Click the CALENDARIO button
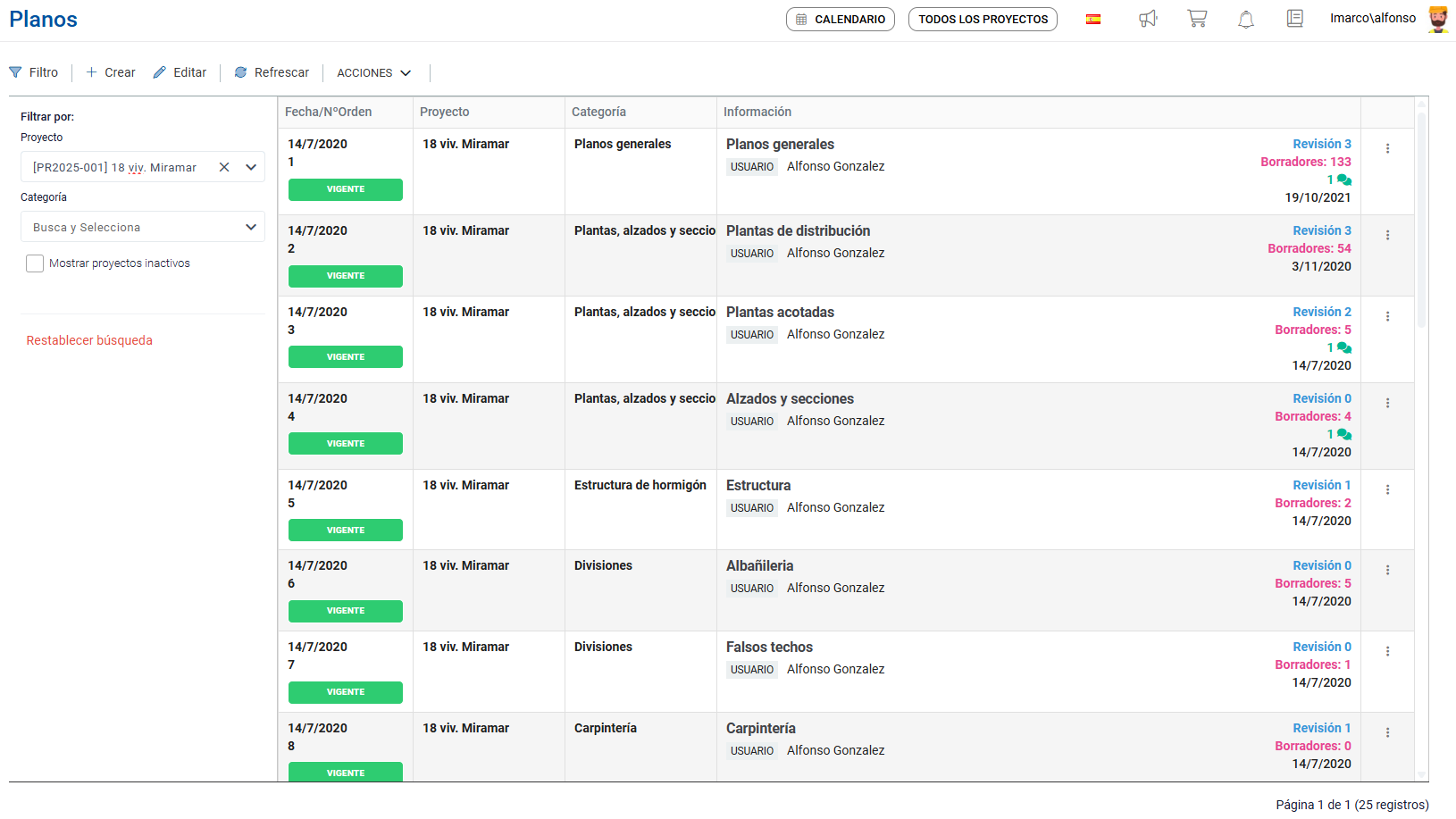 (840, 19)
